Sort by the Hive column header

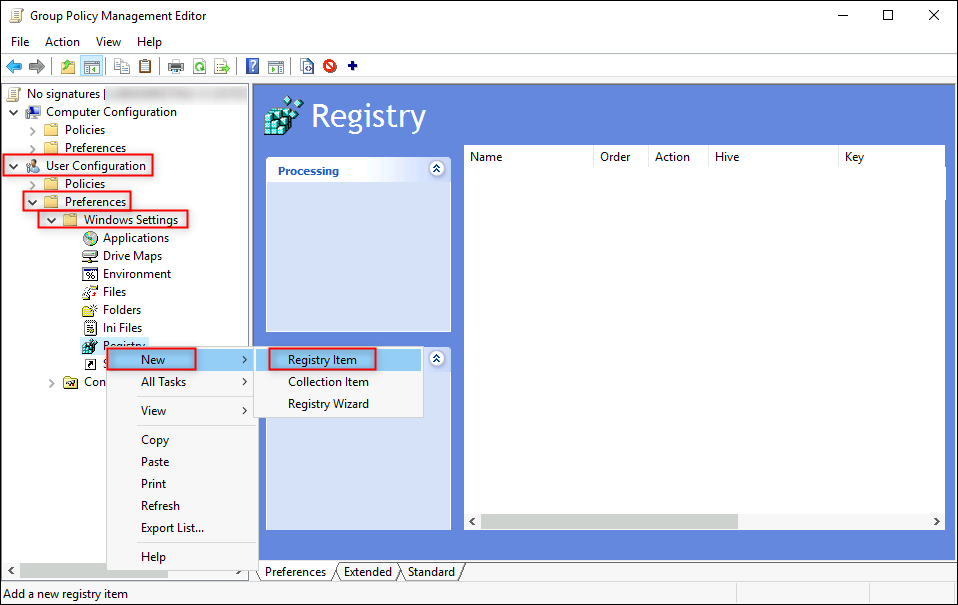pyautogui.click(x=773, y=157)
